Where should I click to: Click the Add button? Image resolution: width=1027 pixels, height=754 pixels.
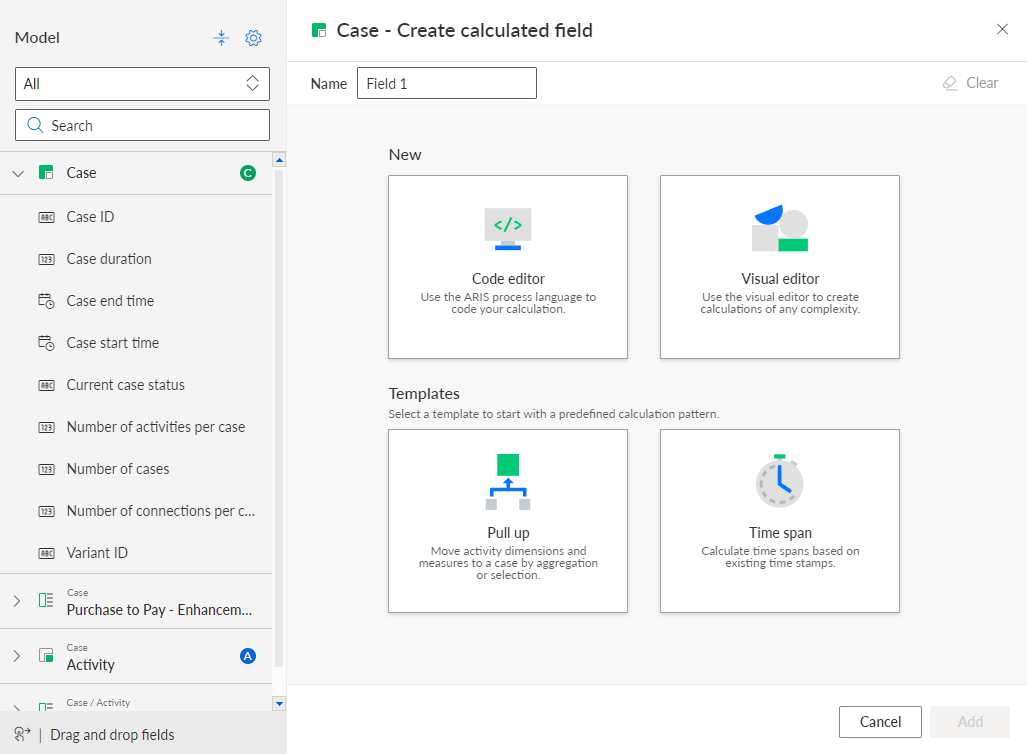tap(970, 722)
